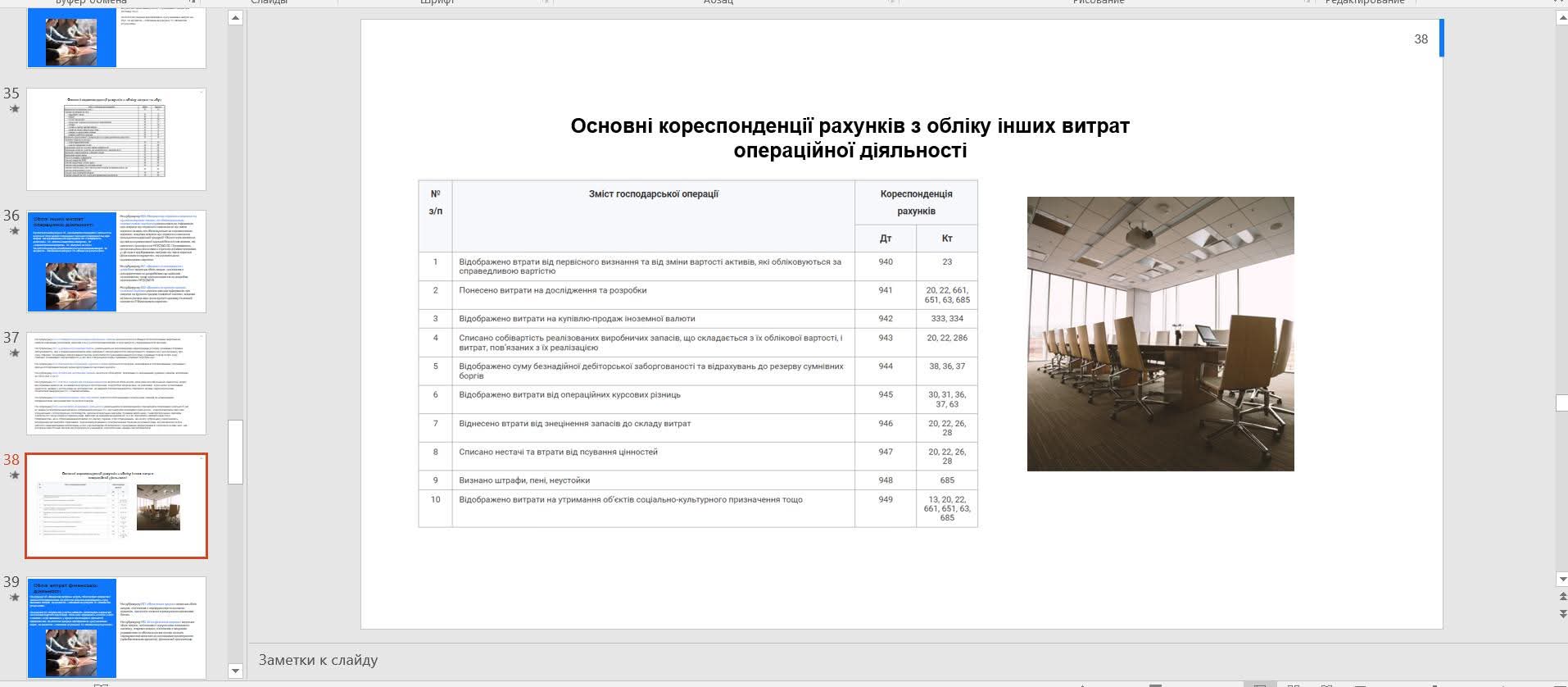Image resolution: width=1568 pixels, height=687 pixels.
Task: Select the conference room picture on slide
Action: [1160, 334]
